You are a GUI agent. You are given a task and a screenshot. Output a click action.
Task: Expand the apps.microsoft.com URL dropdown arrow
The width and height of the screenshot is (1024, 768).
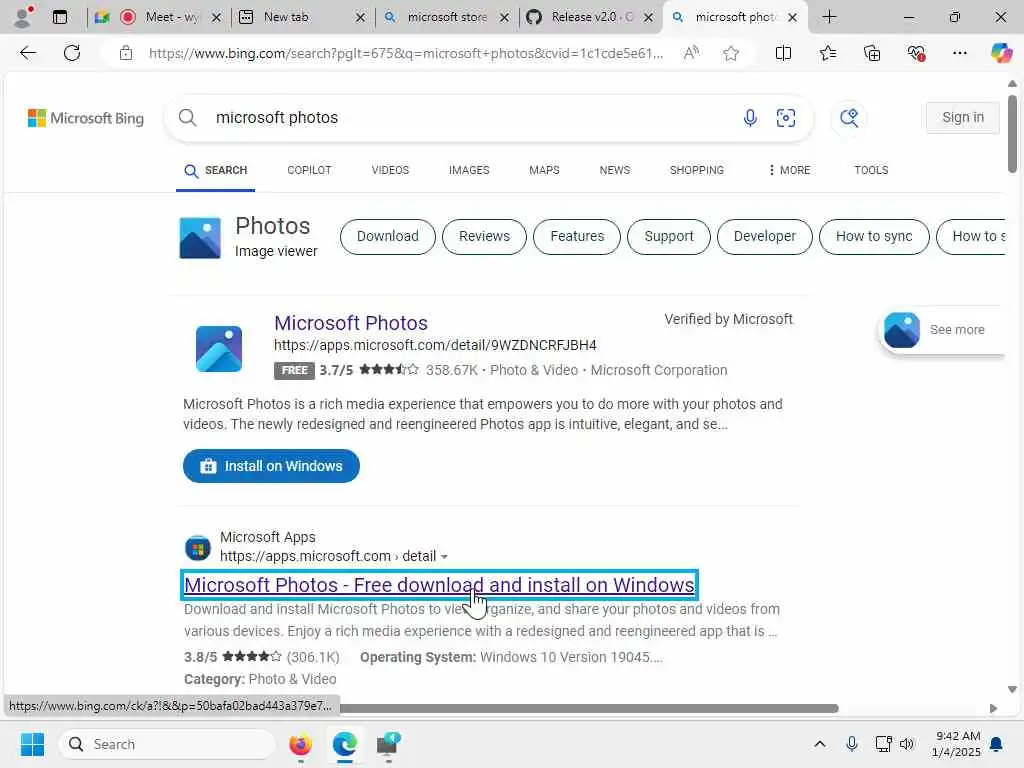[444, 557]
